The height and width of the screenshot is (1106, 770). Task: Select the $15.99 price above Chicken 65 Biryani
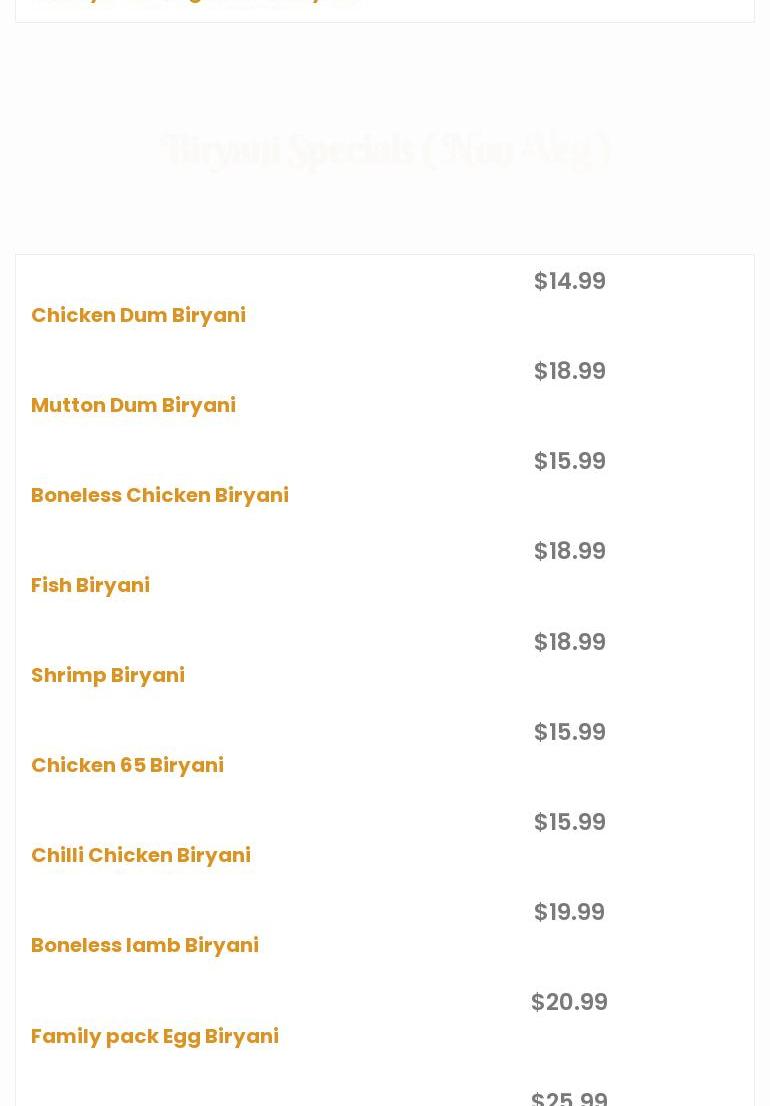[x=569, y=732]
